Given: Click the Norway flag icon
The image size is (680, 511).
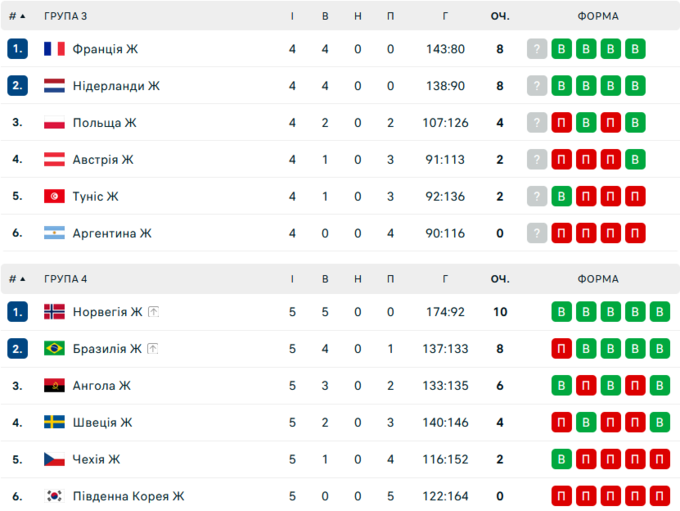Looking at the screenshot, I should click(x=54, y=312).
